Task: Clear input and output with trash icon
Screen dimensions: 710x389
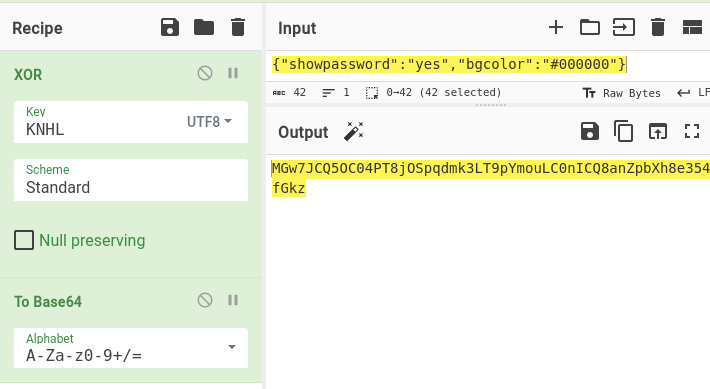Action: click(657, 27)
